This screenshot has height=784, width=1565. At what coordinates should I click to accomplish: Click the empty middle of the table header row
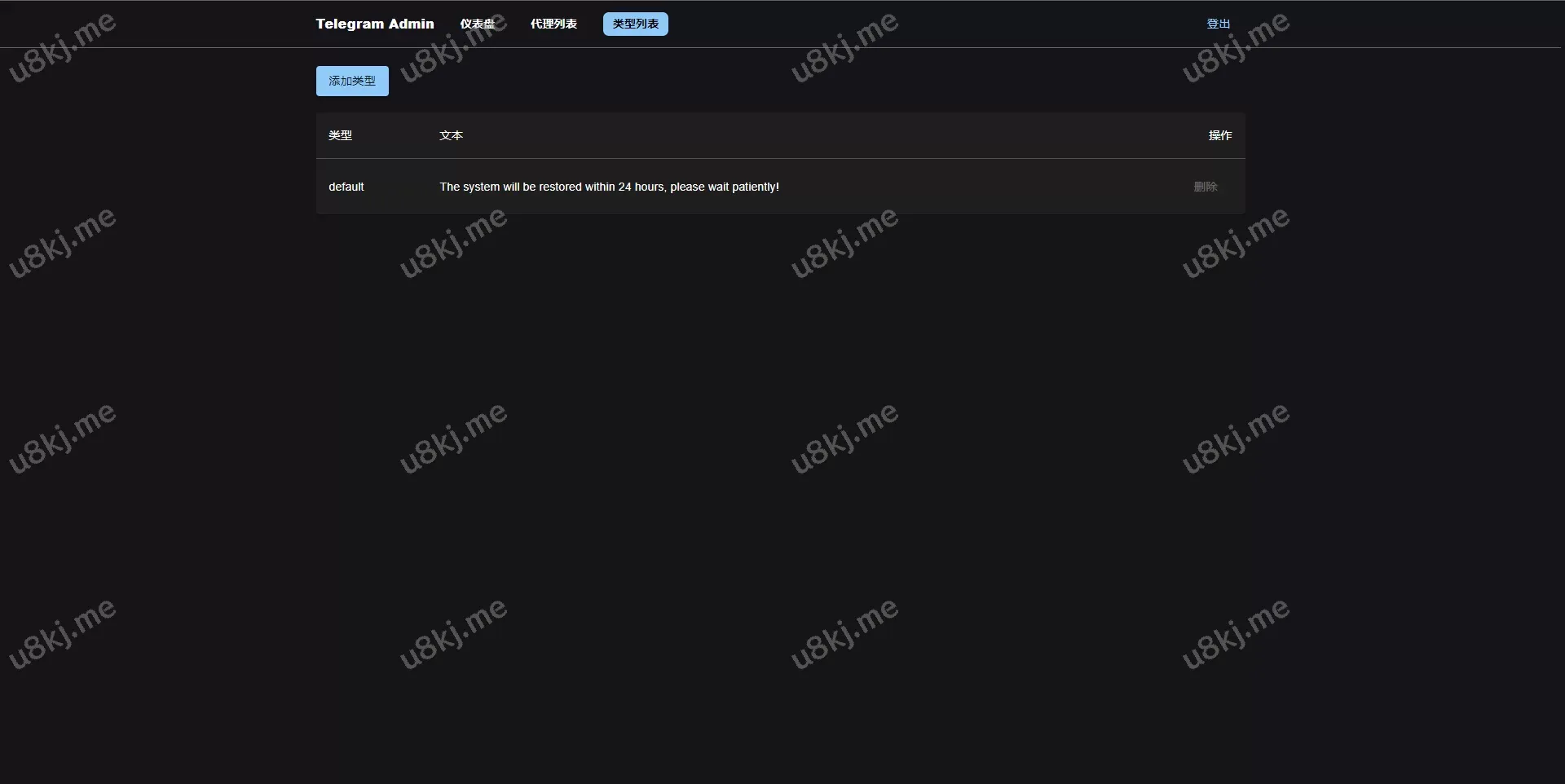[x=815, y=135]
